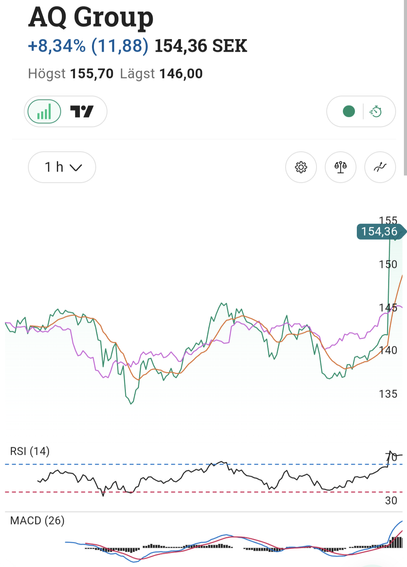Click the RSI (14) indicator label
Image resolution: width=407 pixels, height=567 pixels.
pos(30,451)
